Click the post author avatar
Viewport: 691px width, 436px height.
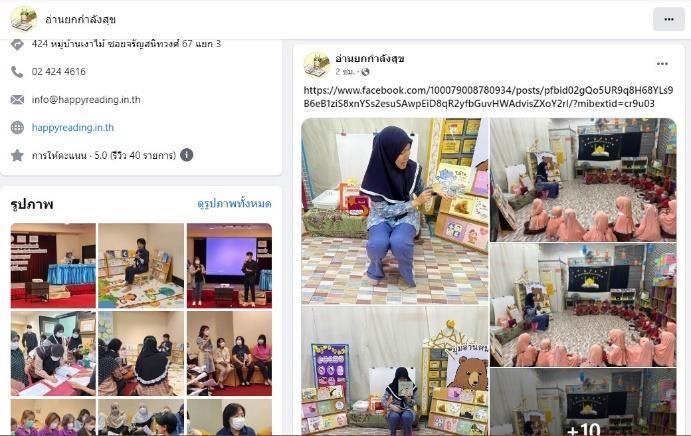tap(316, 65)
